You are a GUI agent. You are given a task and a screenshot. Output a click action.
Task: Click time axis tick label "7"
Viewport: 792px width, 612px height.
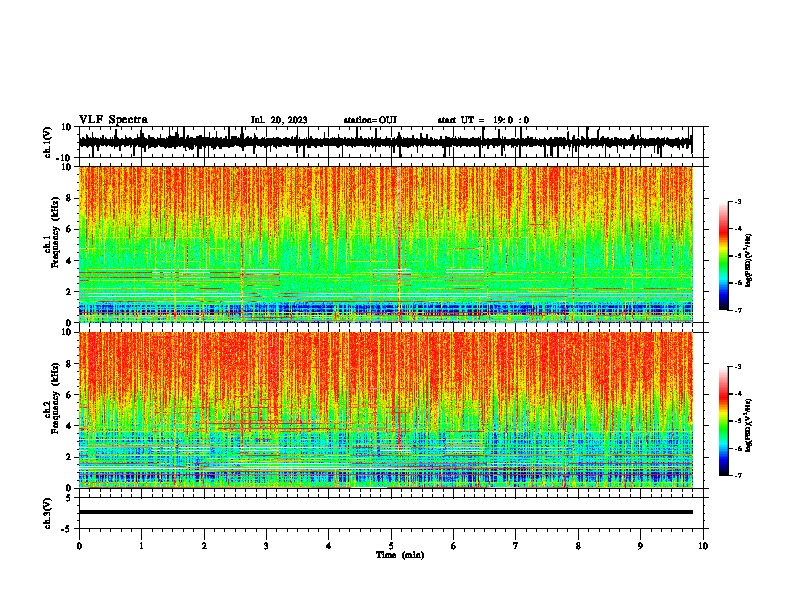point(516,546)
